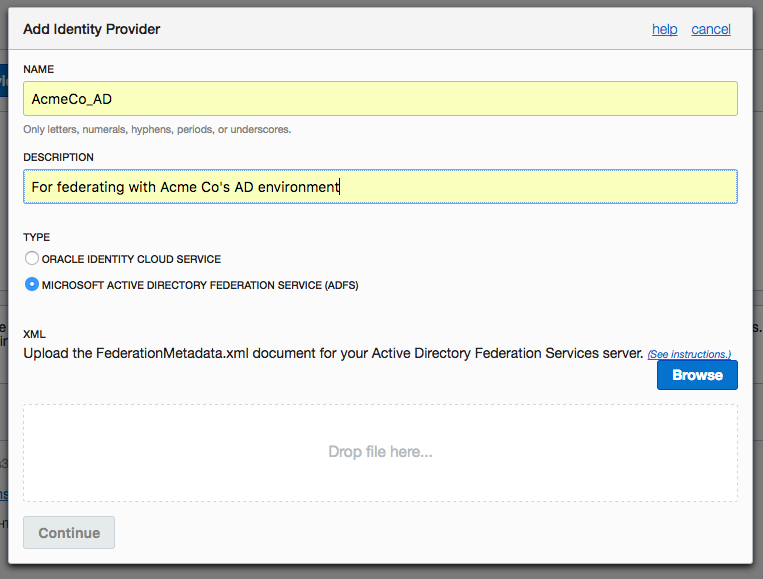Open the help link in dialog header

(664, 29)
